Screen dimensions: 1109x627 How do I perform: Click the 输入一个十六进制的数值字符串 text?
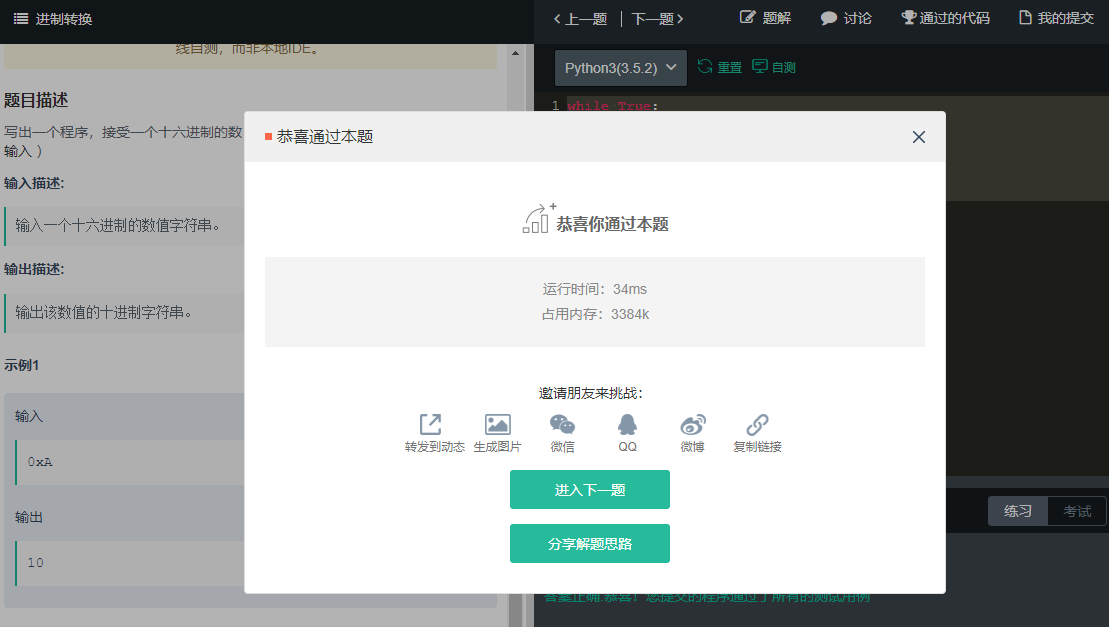(117, 225)
